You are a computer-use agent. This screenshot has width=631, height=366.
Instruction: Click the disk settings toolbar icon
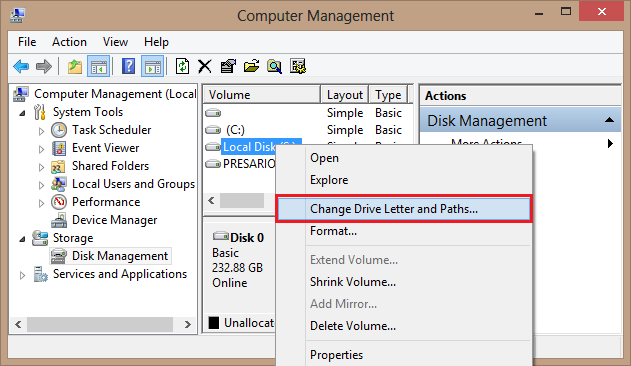pos(298,66)
